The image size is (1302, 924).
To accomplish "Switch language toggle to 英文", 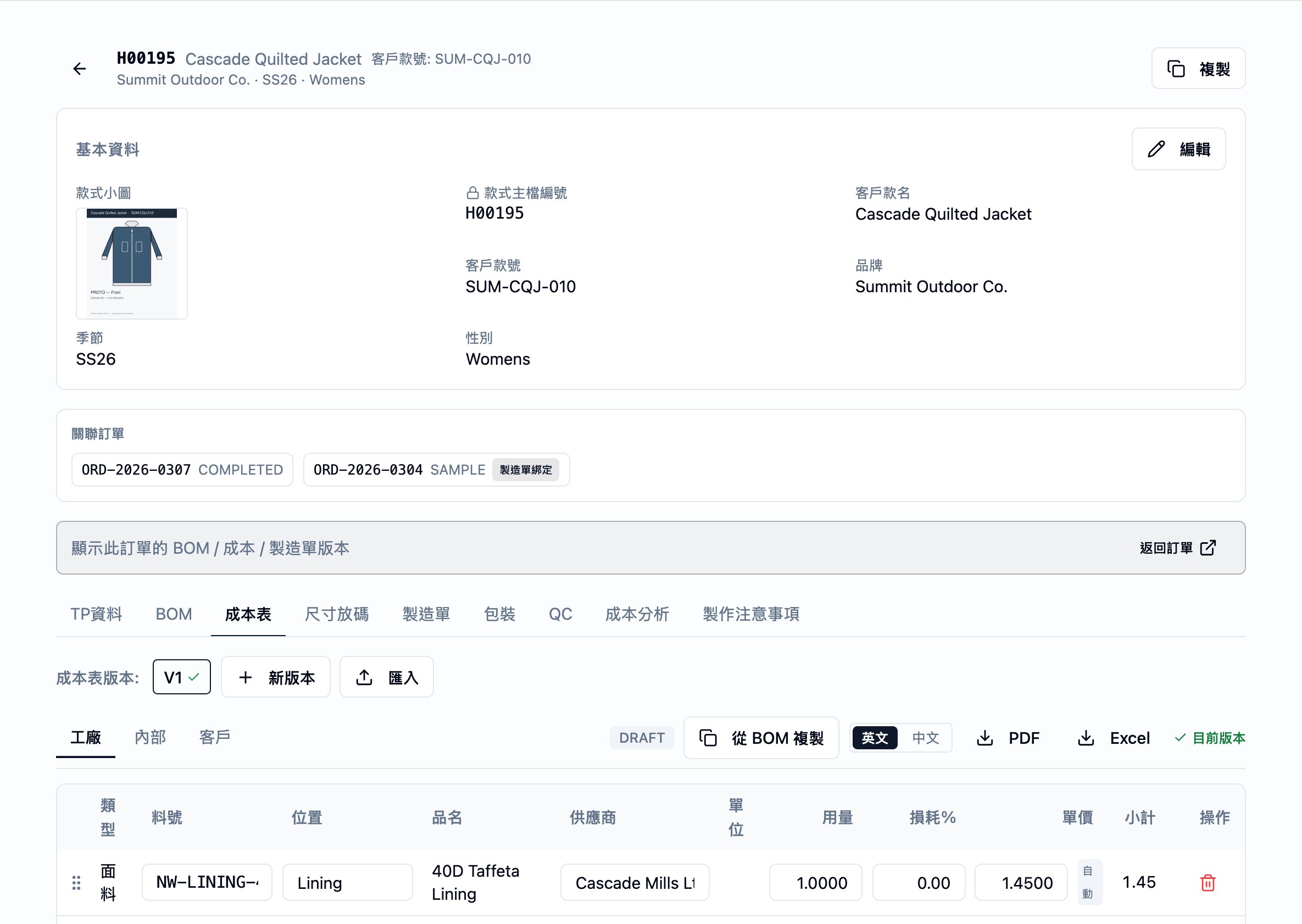I will pyautogui.click(x=875, y=738).
